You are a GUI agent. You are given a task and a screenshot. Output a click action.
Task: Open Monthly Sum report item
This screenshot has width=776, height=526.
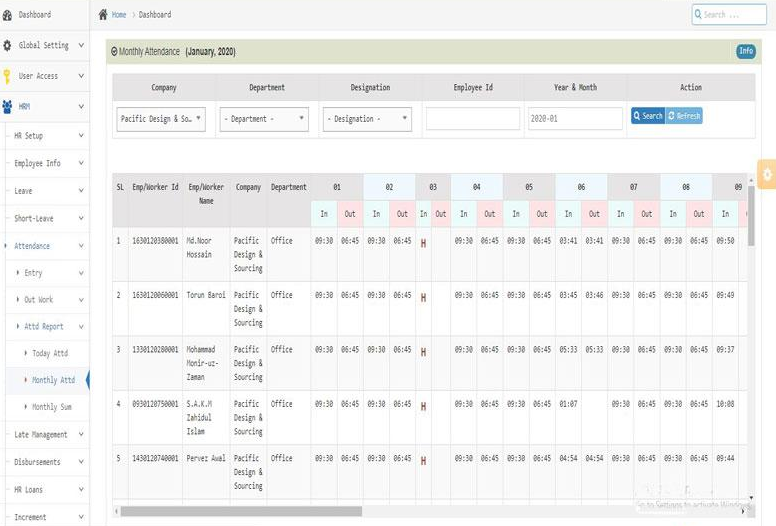pyautogui.click(x=52, y=407)
